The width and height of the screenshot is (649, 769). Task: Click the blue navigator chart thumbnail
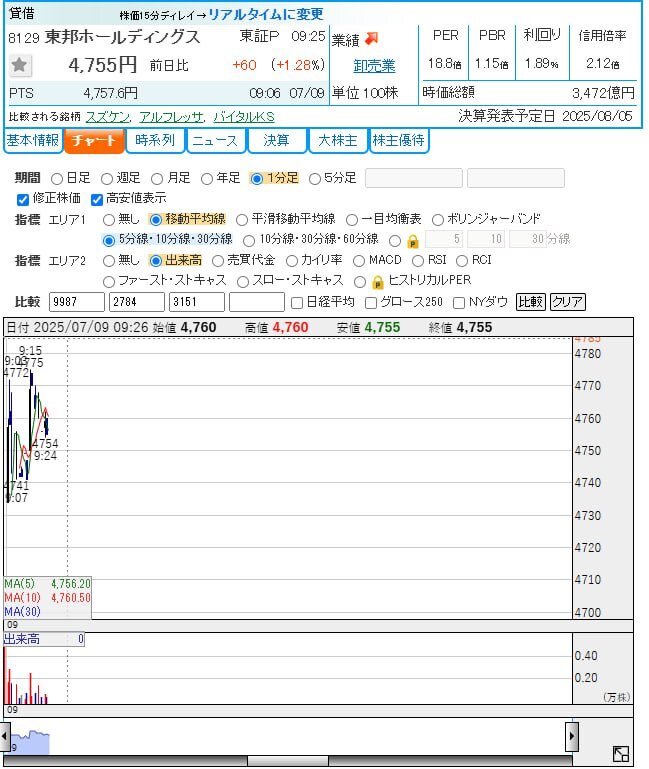tap(30, 742)
